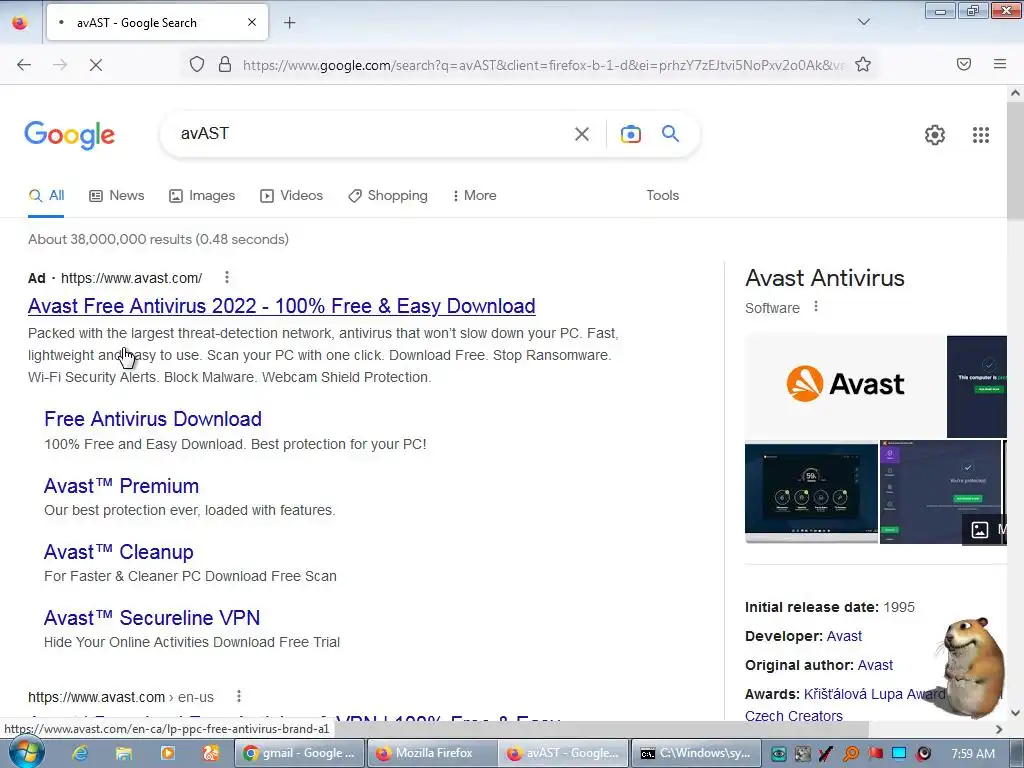This screenshot has width=1024, height=768.
Task: Click About 38,000,000 results text
Action: [x=158, y=239]
